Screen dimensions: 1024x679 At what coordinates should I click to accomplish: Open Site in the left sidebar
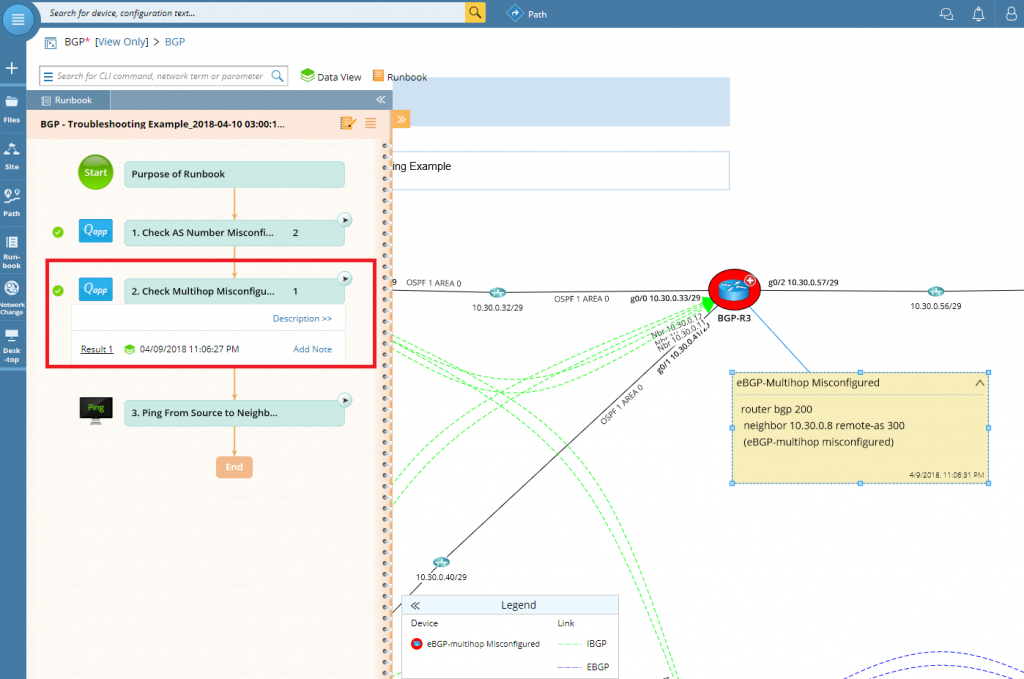(x=12, y=156)
